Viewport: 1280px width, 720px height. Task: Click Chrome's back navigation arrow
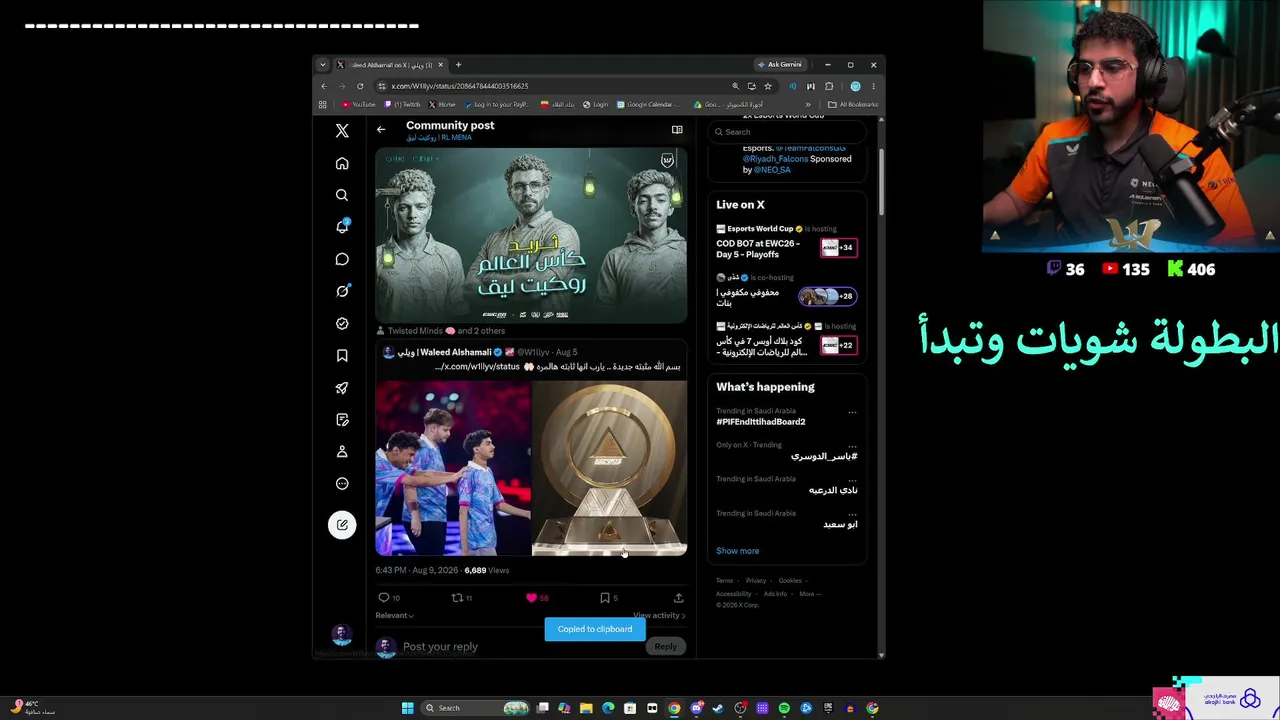[323, 86]
